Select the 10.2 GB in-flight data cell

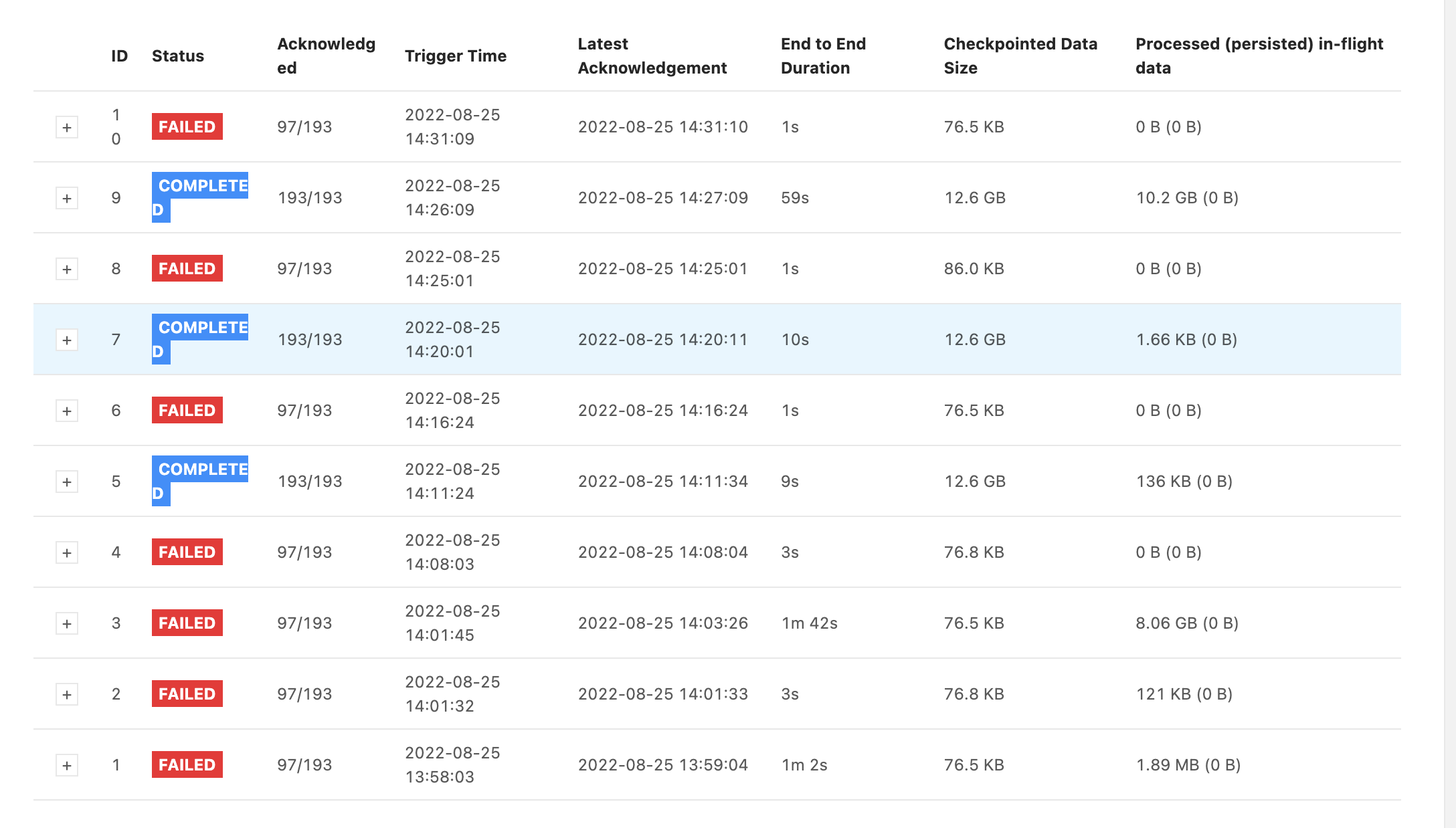[1186, 198]
